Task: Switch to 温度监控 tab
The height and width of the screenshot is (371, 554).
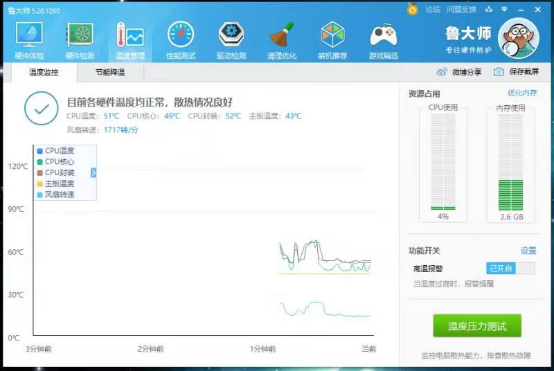Action: (x=44, y=72)
